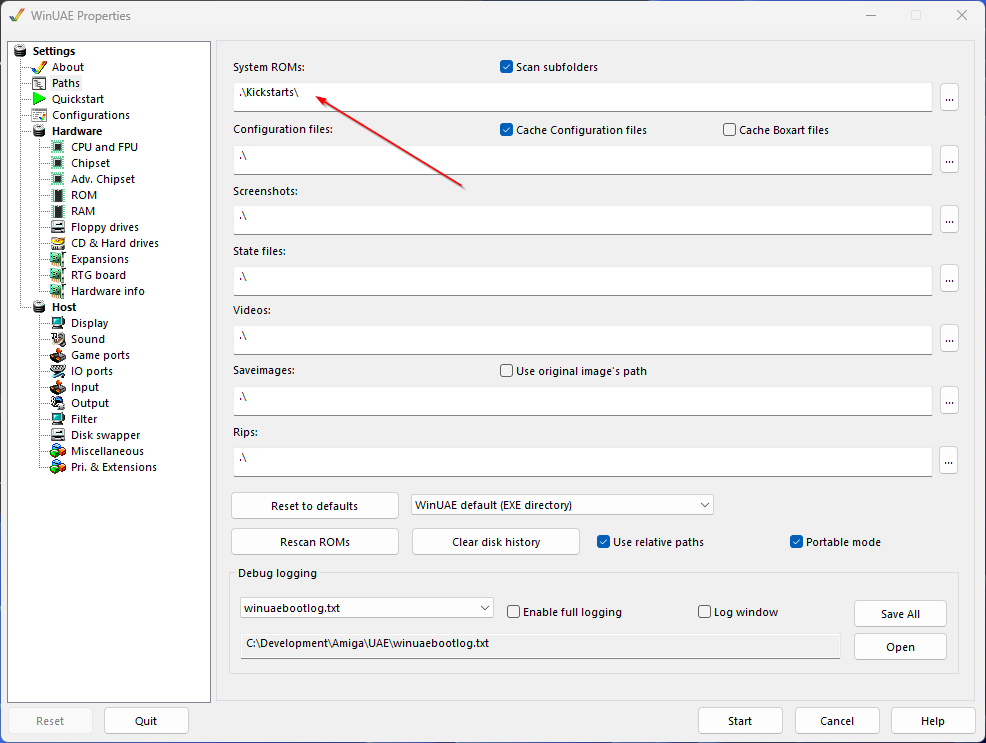Screen dimensions: 986x743
Task: Click the Floppy drives icon
Action: tap(58, 227)
